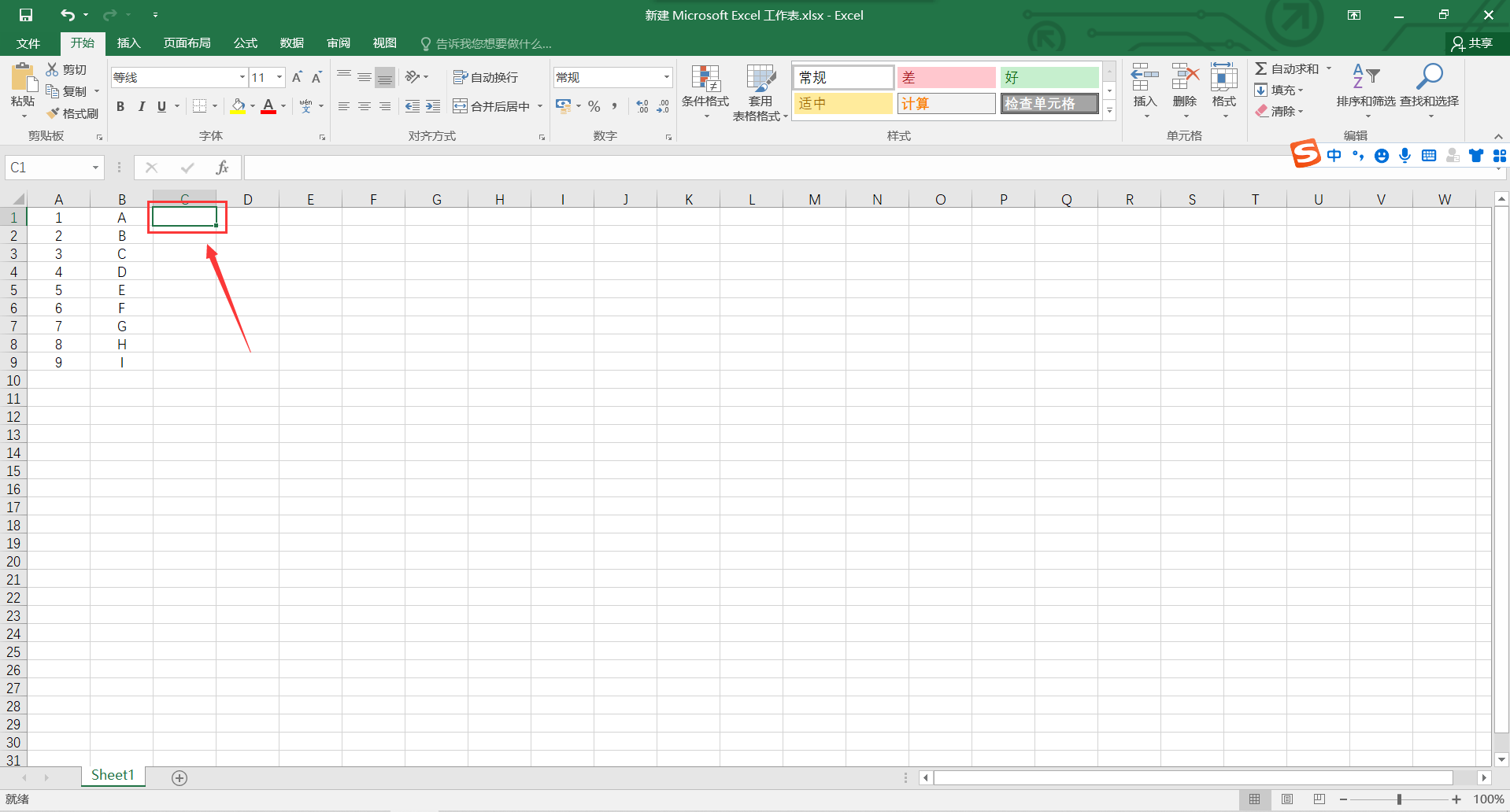The width and height of the screenshot is (1510, 812).
Task: Click the Paste clipboard icon
Action: click(x=23, y=77)
